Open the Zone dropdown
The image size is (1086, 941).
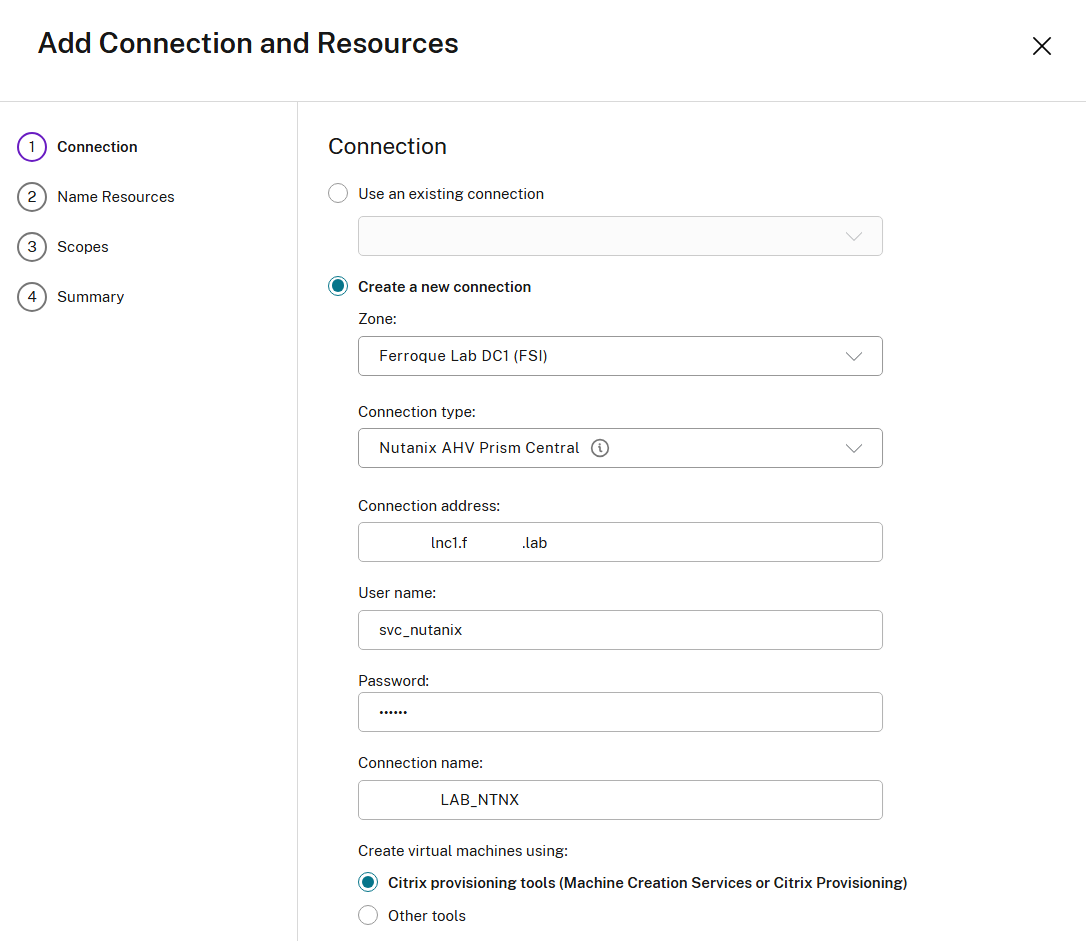tap(620, 356)
